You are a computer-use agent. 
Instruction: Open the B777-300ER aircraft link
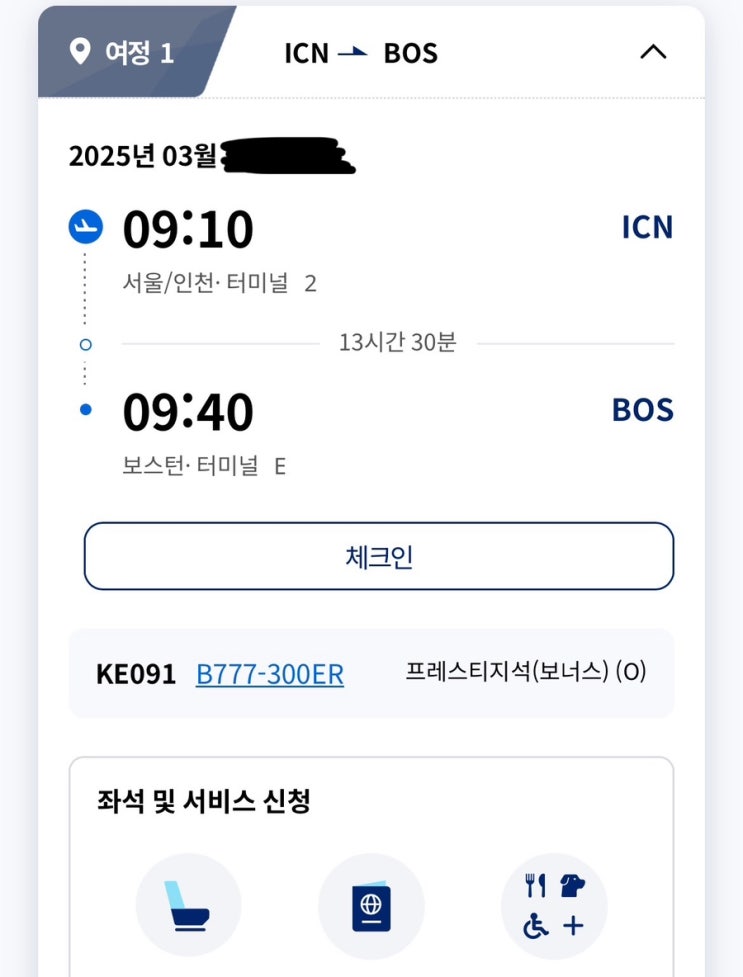(x=270, y=674)
